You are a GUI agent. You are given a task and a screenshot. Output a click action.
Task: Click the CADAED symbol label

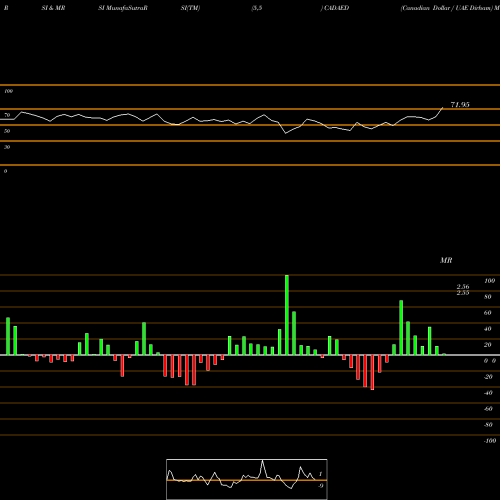pyautogui.click(x=336, y=8)
